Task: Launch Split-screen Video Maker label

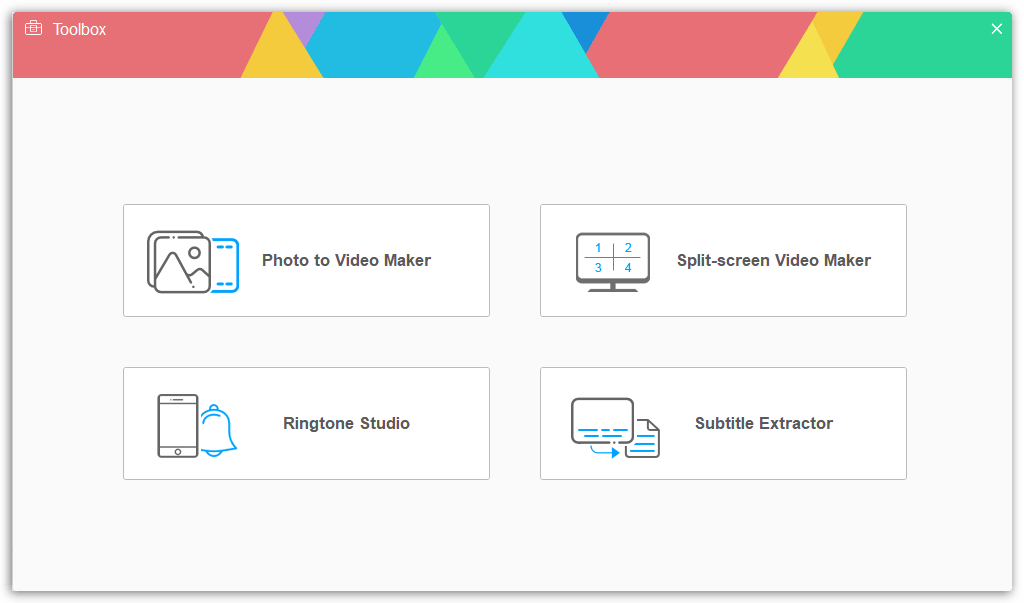Action: [x=774, y=261]
